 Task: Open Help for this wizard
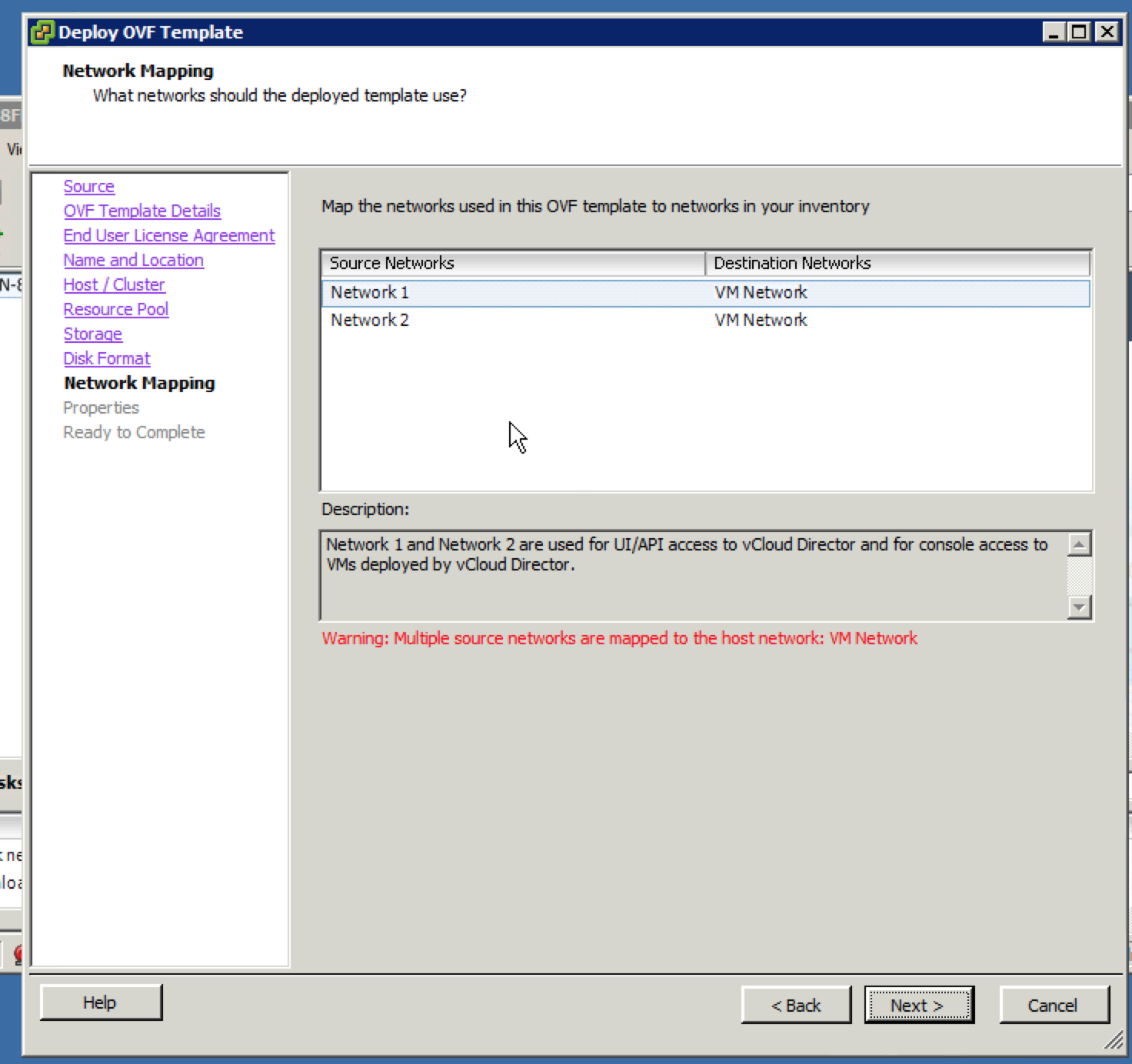[x=101, y=1002]
